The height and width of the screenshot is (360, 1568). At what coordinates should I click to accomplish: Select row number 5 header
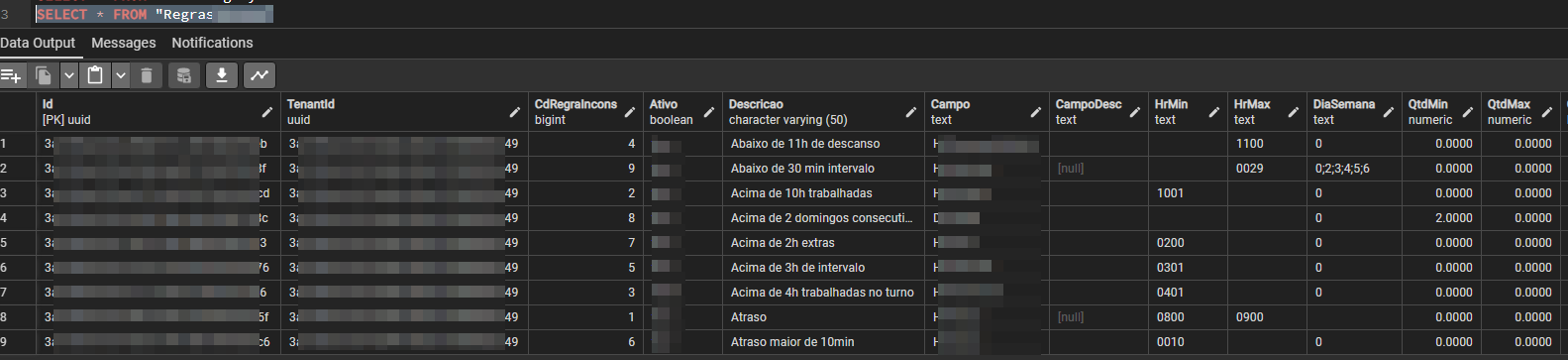click(18, 243)
